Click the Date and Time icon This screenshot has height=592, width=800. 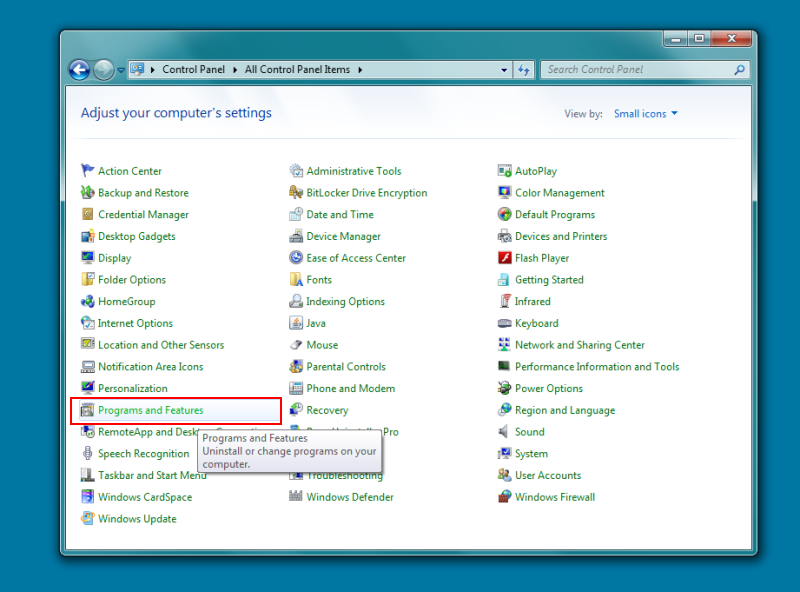(x=296, y=214)
